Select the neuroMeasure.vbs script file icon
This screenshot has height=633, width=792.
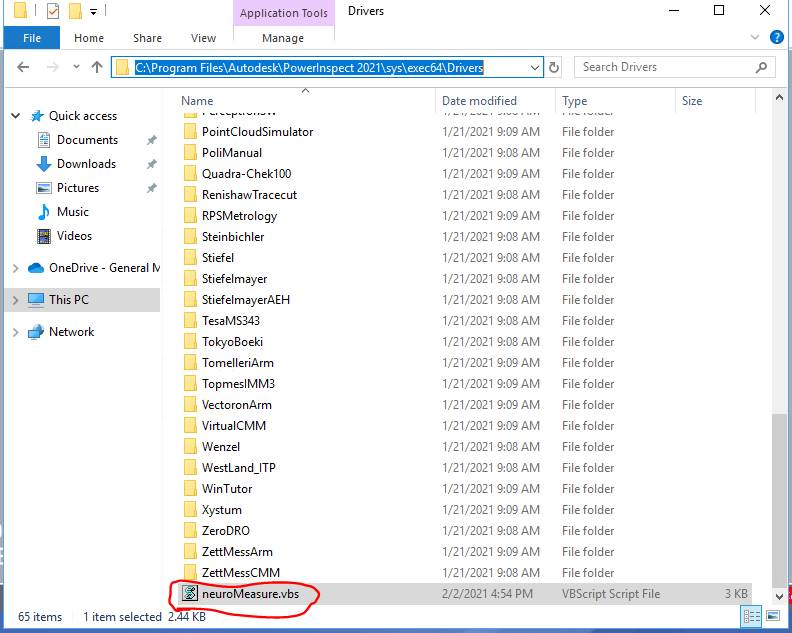[190, 593]
